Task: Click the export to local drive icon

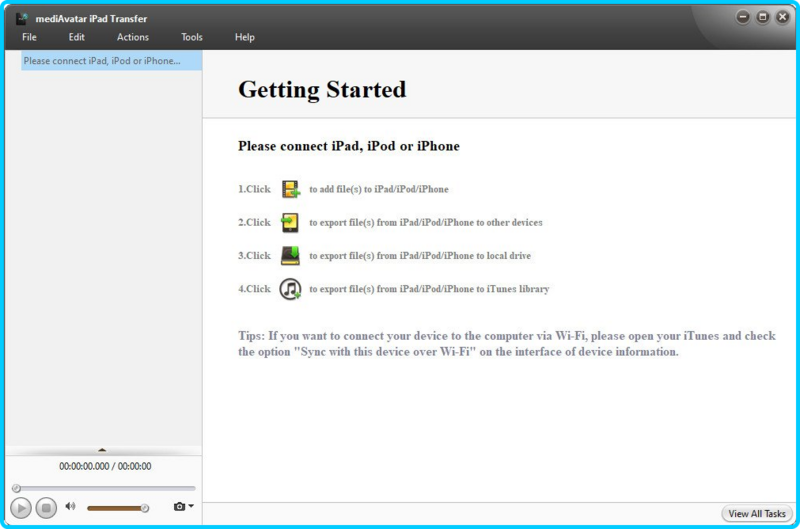Action: 290,256
